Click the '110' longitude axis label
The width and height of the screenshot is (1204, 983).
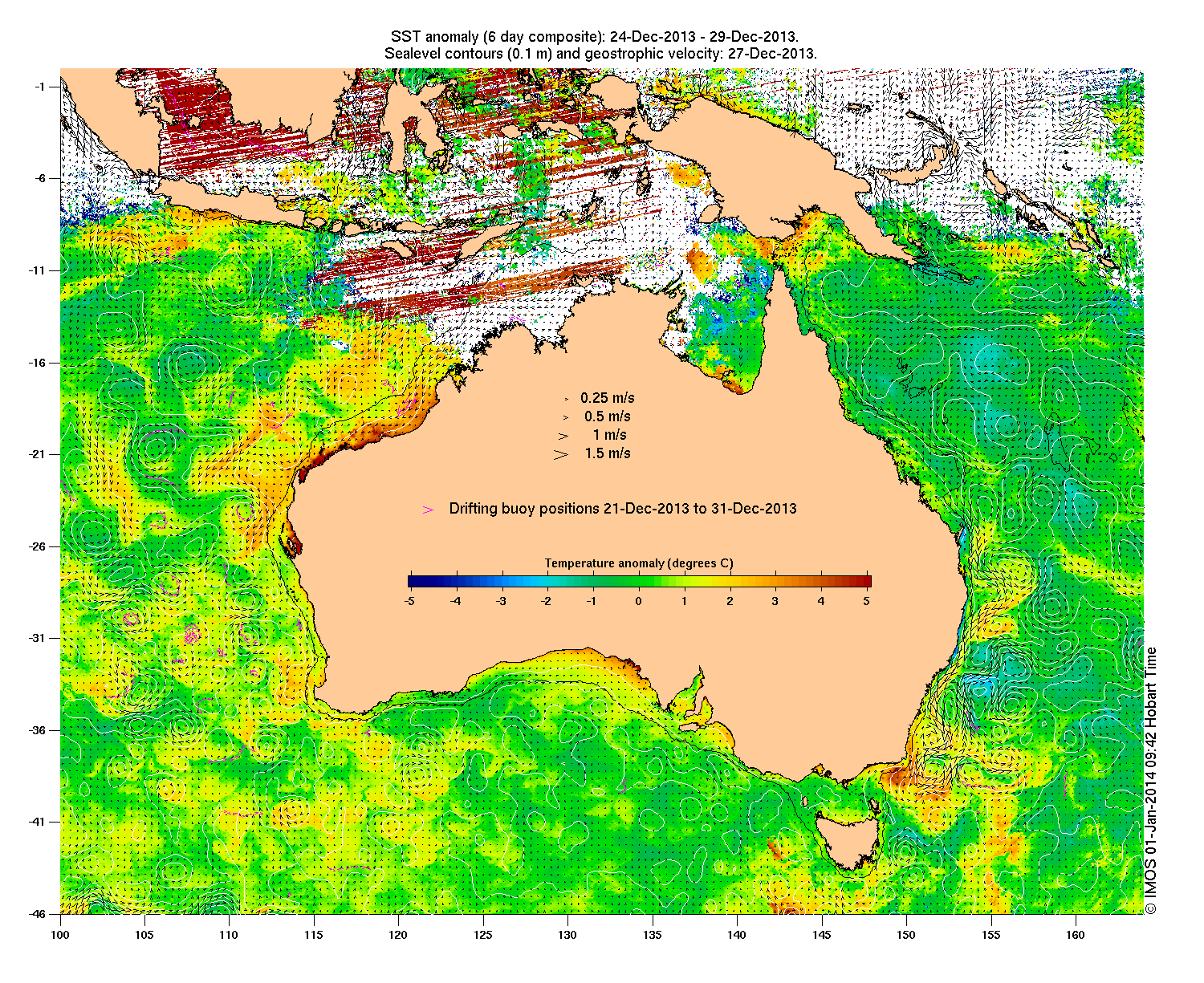tap(229, 934)
